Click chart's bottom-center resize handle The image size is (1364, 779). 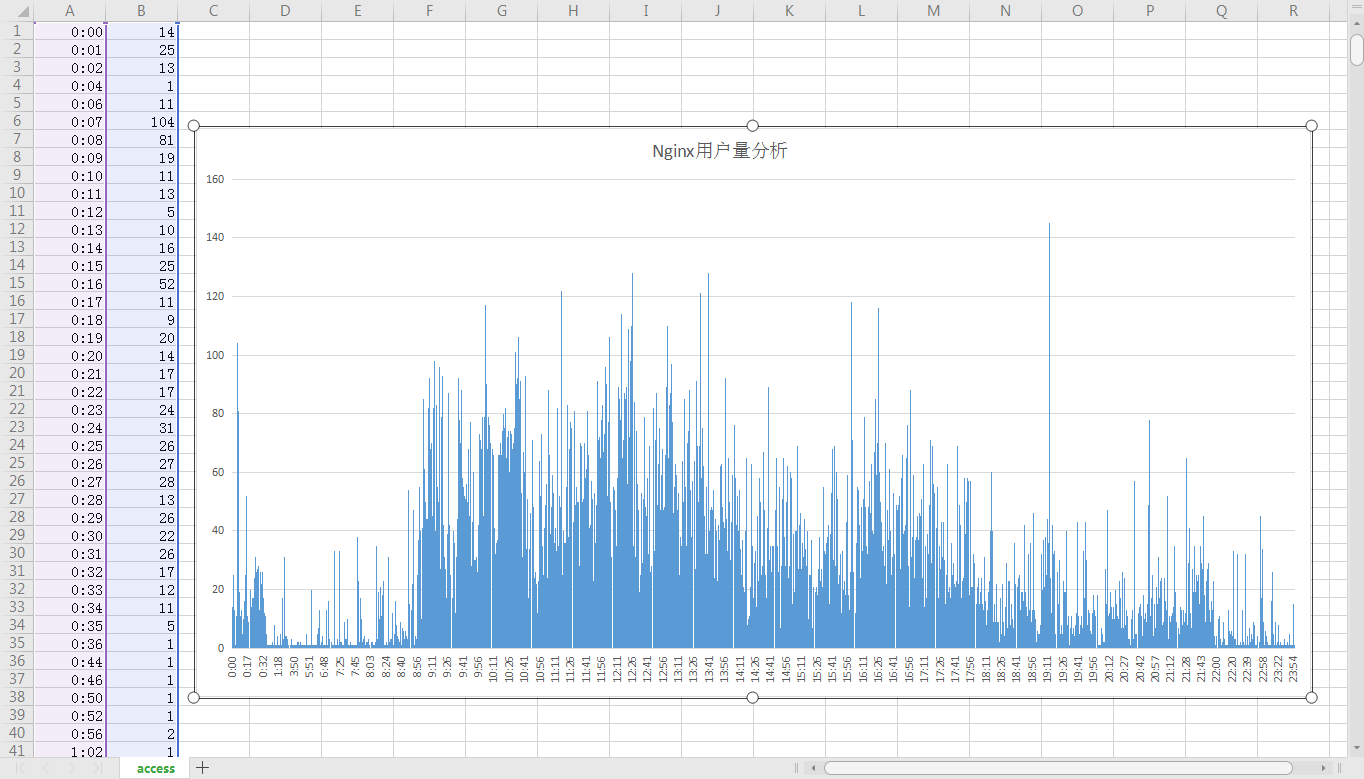(x=753, y=697)
